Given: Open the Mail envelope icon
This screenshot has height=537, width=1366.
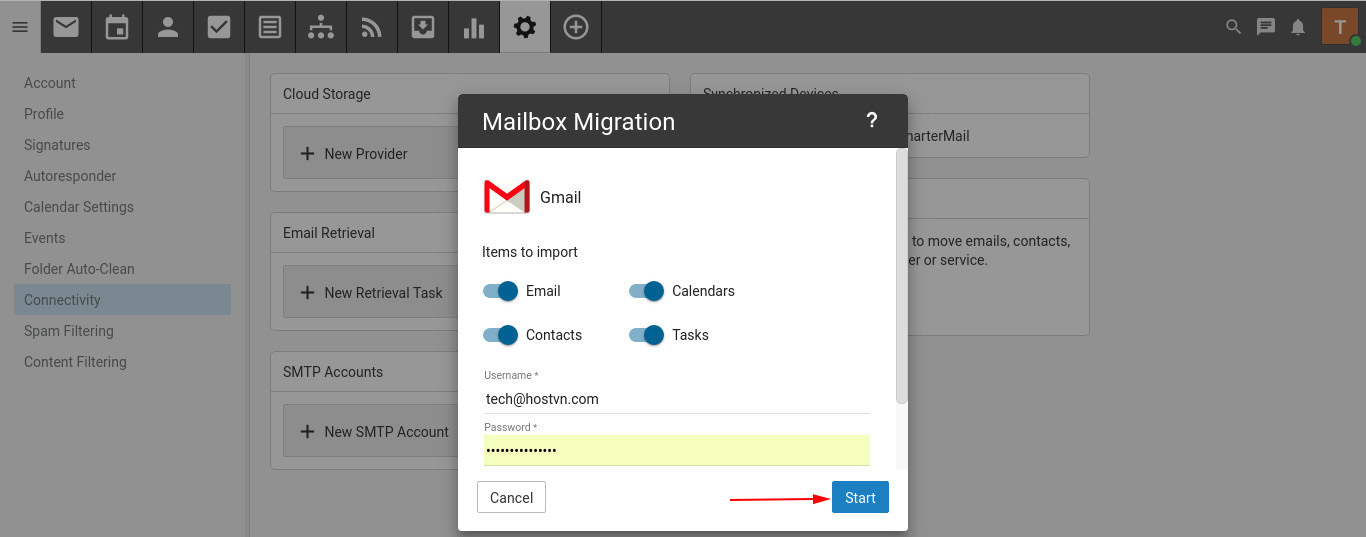Looking at the screenshot, I should click(66, 27).
